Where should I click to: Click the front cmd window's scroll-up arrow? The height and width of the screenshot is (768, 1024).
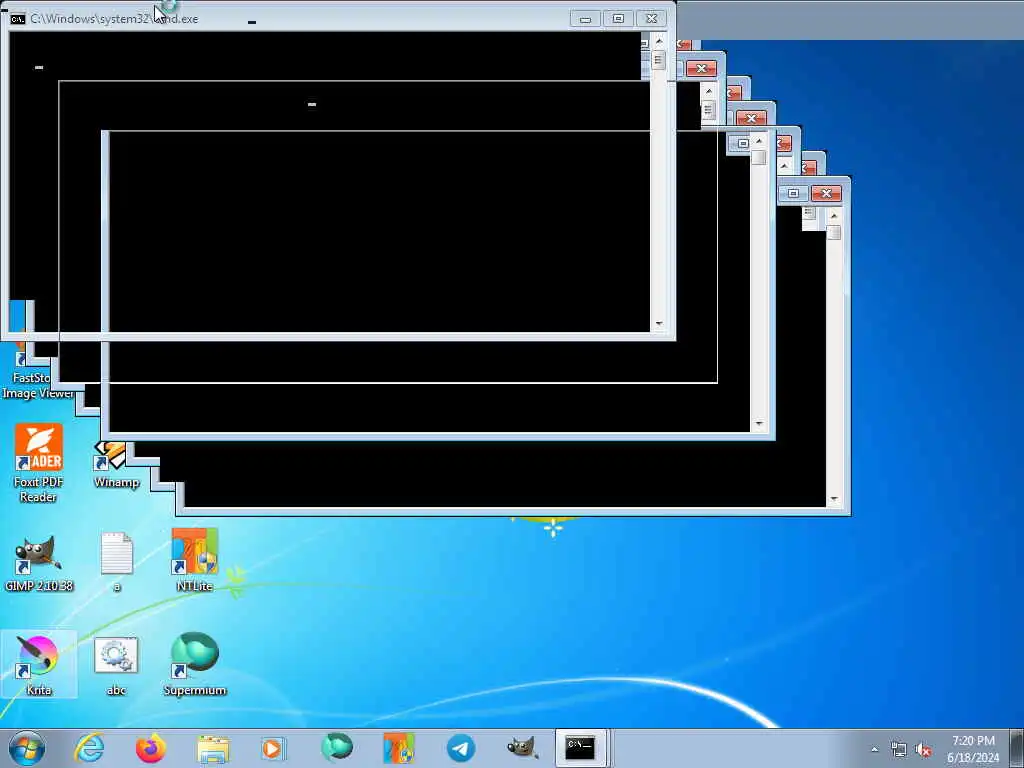coord(659,41)
